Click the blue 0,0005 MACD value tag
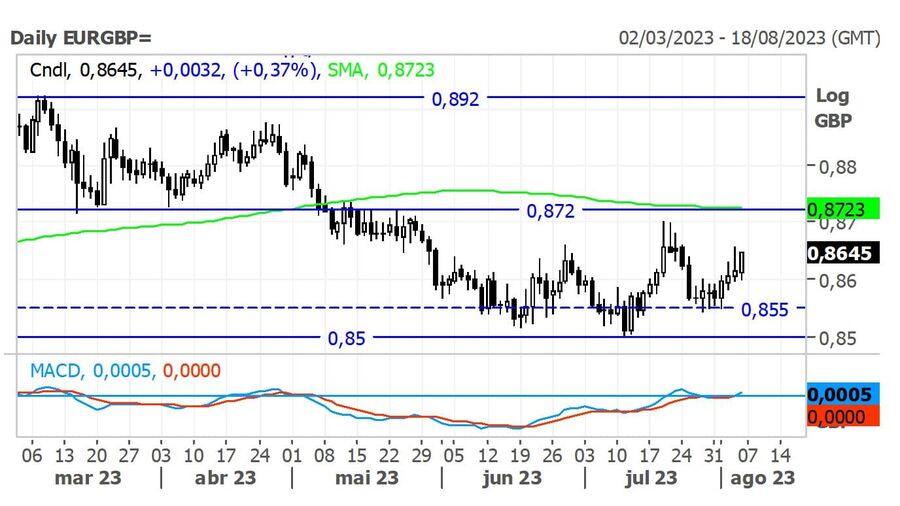 pyautogui.click(x=842, y=393)
